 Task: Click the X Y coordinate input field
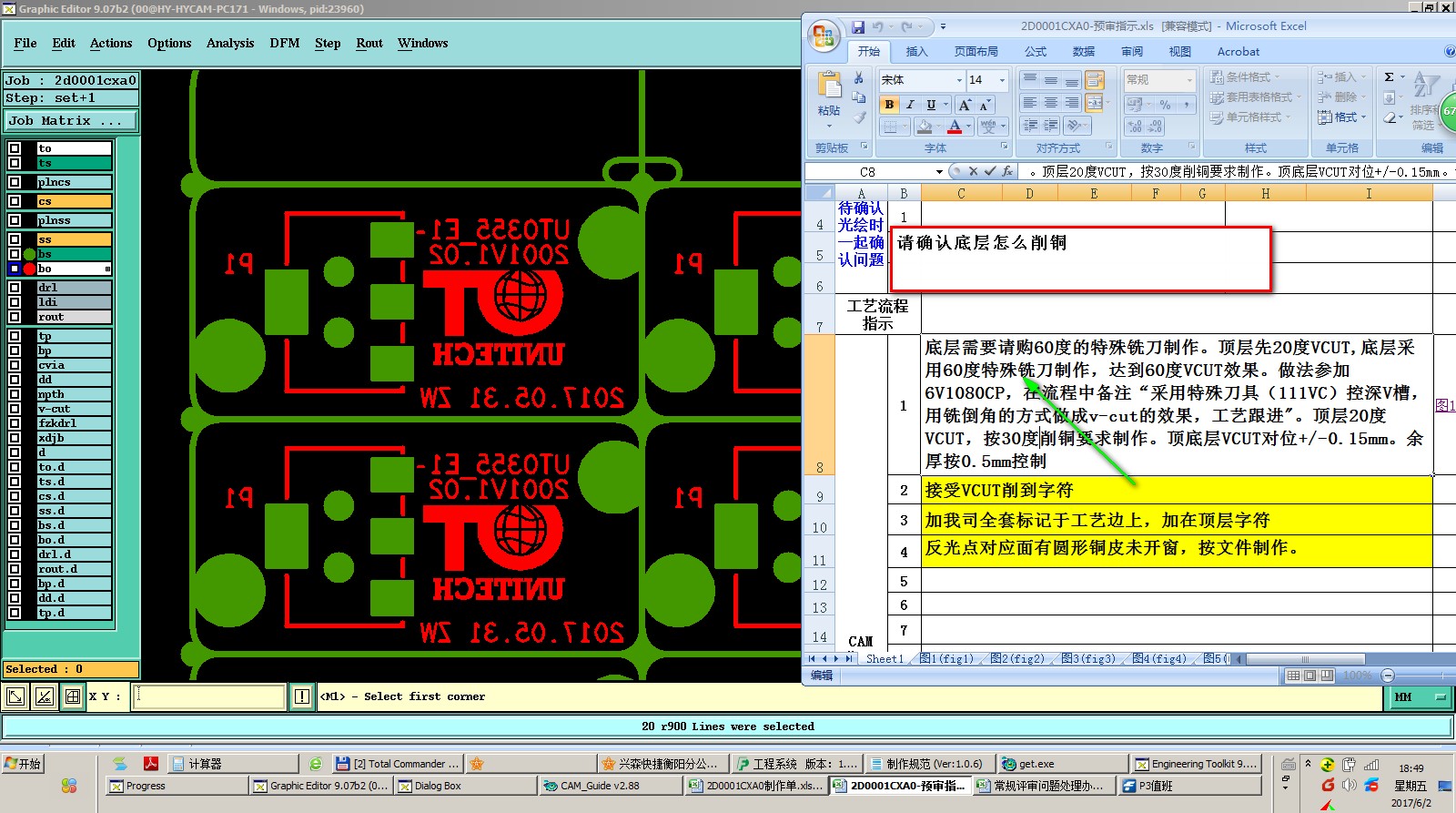[x=209, y=697]
